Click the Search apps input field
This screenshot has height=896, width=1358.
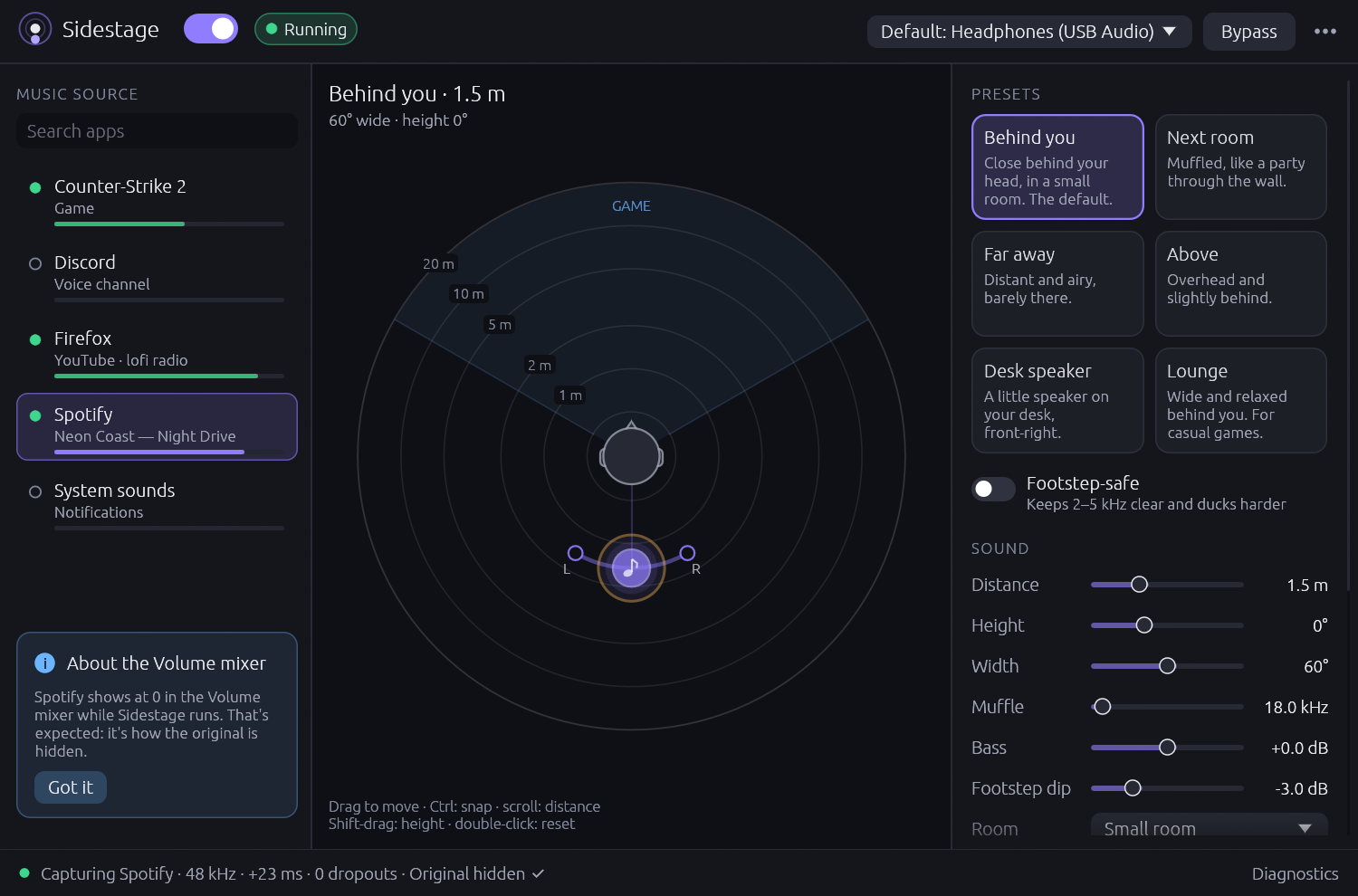tap(157, 131)
